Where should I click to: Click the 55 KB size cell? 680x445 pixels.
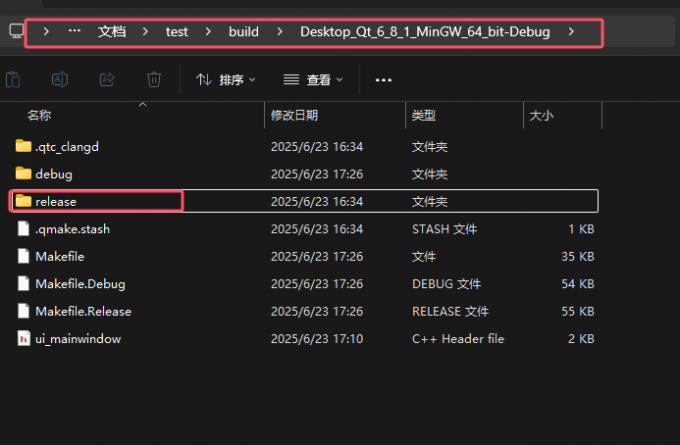pyautogui.click(x=578, y=311)
